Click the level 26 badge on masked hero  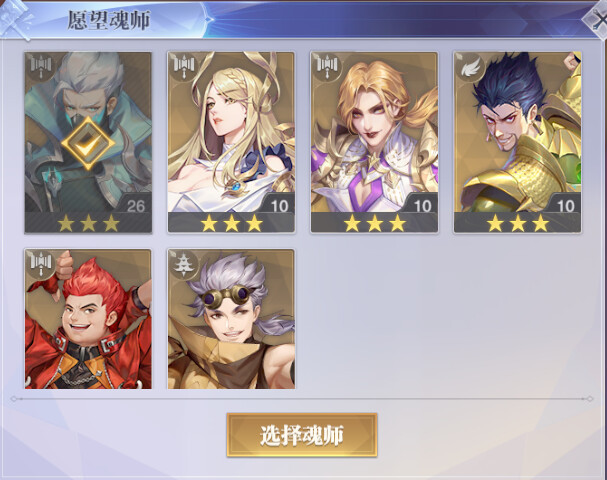coord(135,206)
